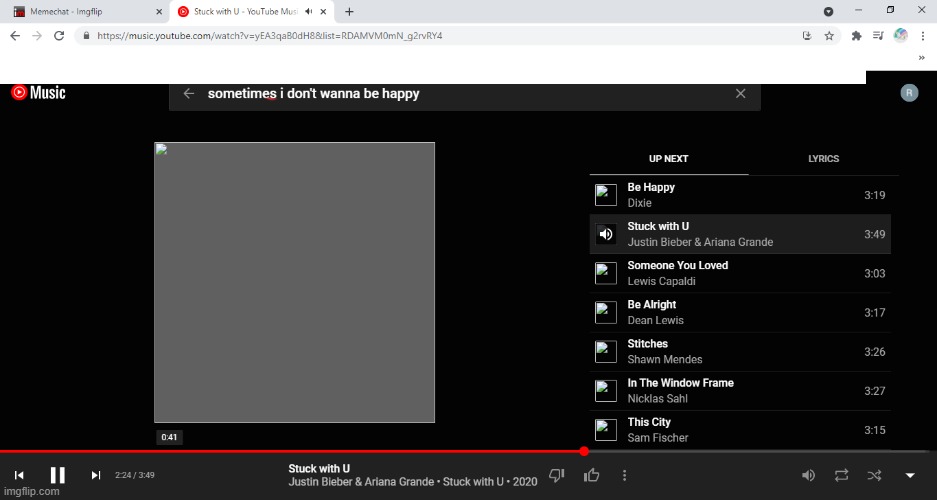
Task: Play Be Alright by Dean Lewis
Action: click(740, 312)
